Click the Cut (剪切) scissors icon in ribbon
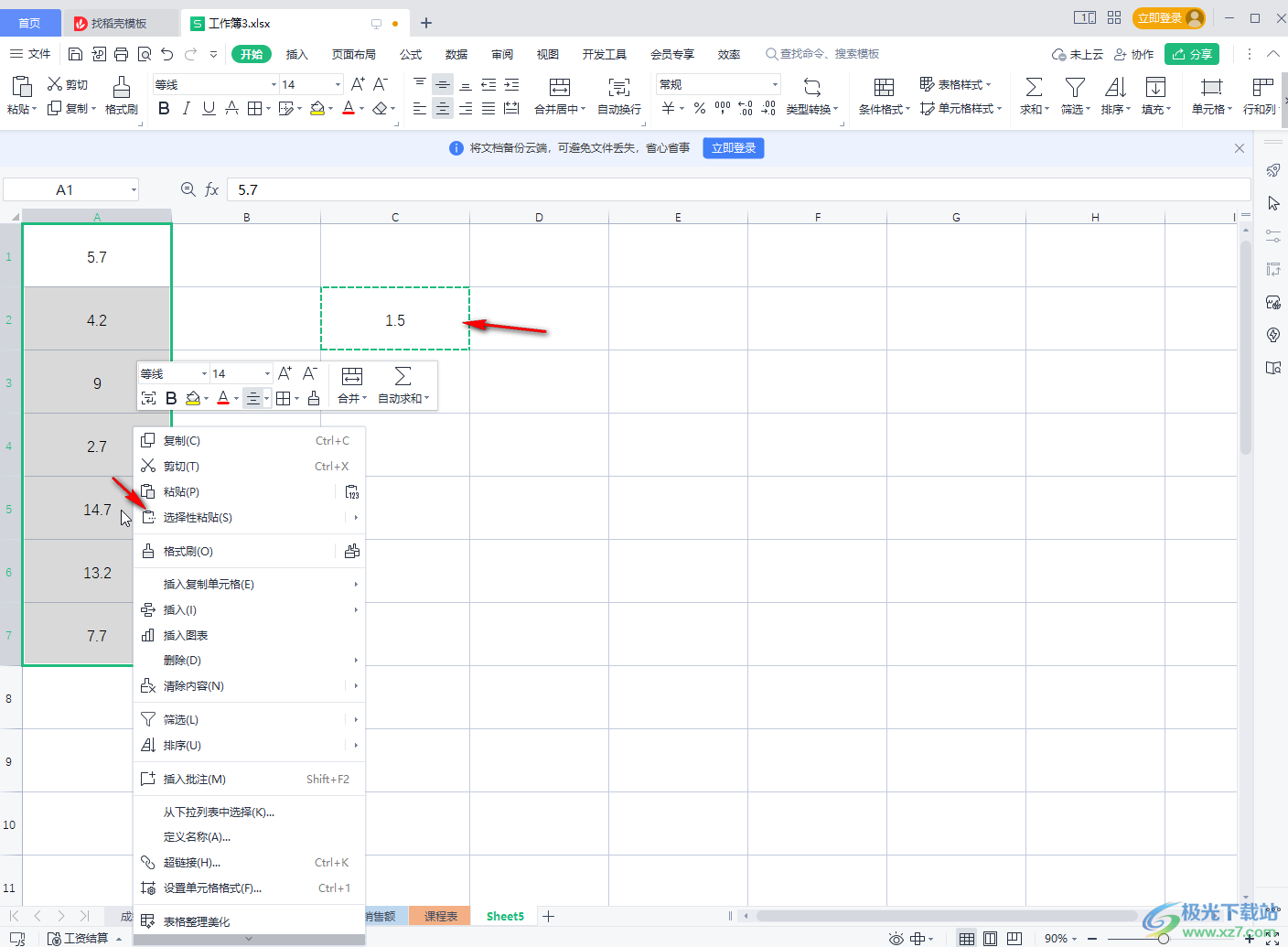This screenshot has height=947, width=1288. [x=55, y=84]
